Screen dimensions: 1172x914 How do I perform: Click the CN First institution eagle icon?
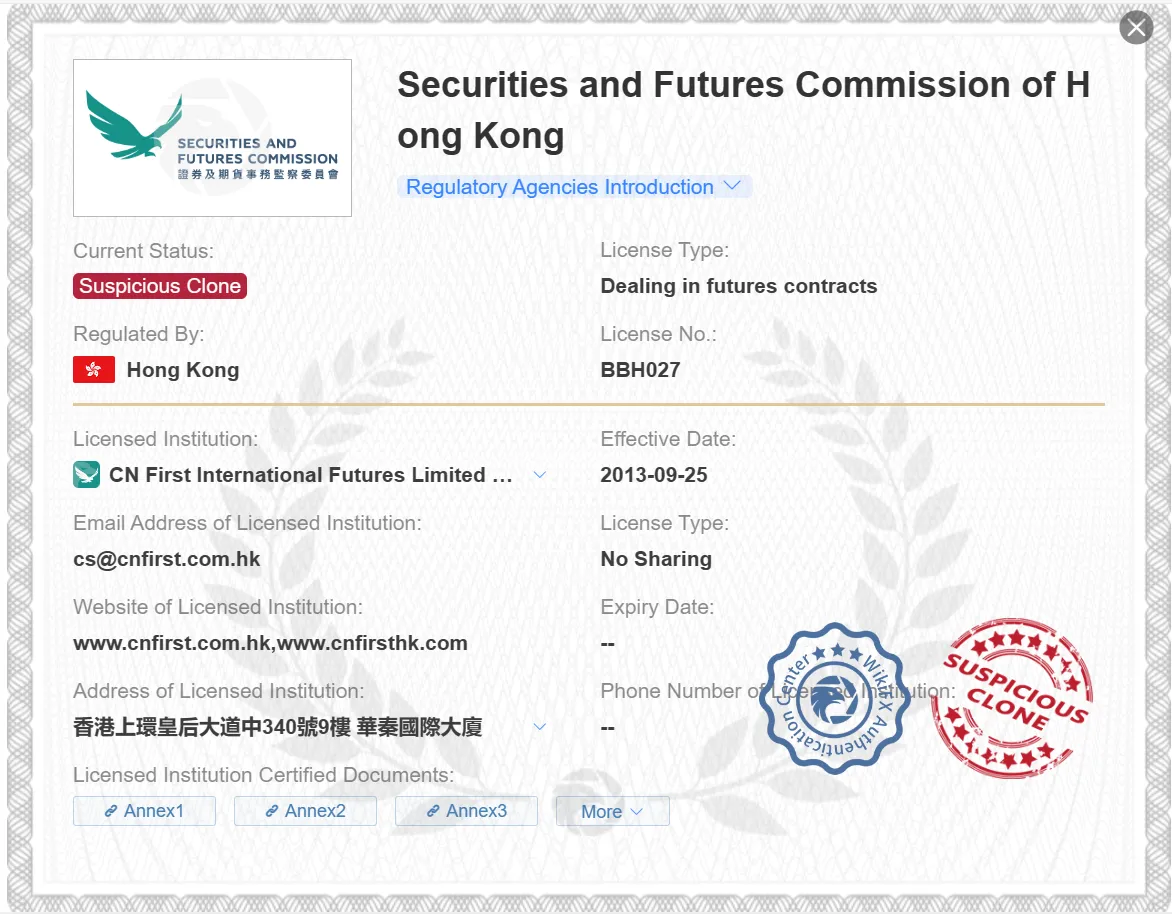coord(87,475)
